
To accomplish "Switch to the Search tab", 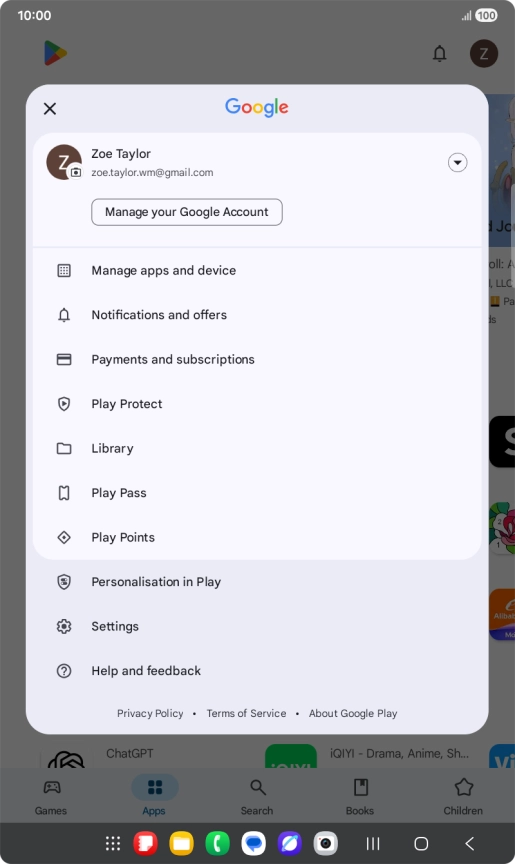I will coord(257,796).
